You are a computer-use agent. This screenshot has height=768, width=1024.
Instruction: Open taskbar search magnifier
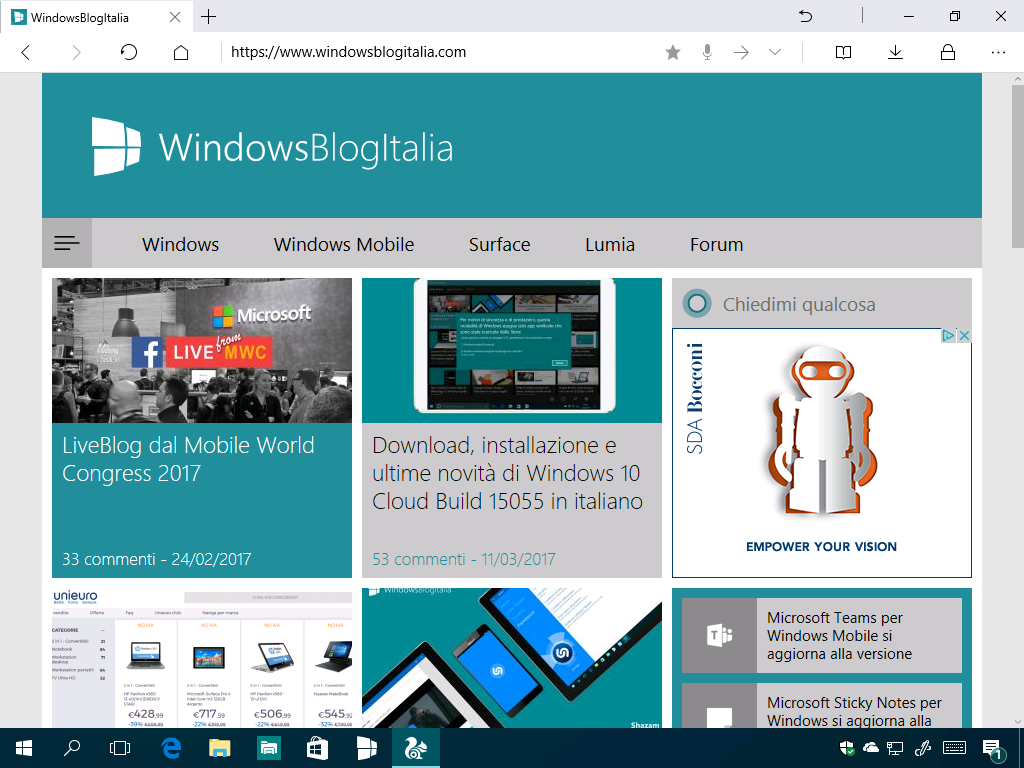point(72,748)
